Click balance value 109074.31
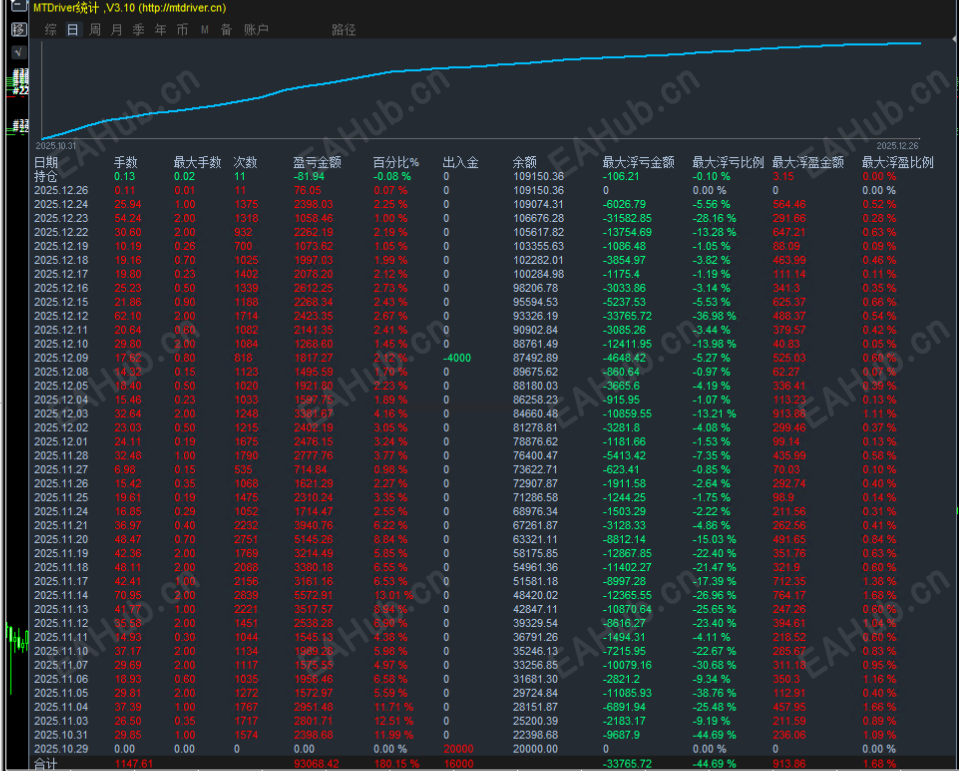 tap(538, 204)
